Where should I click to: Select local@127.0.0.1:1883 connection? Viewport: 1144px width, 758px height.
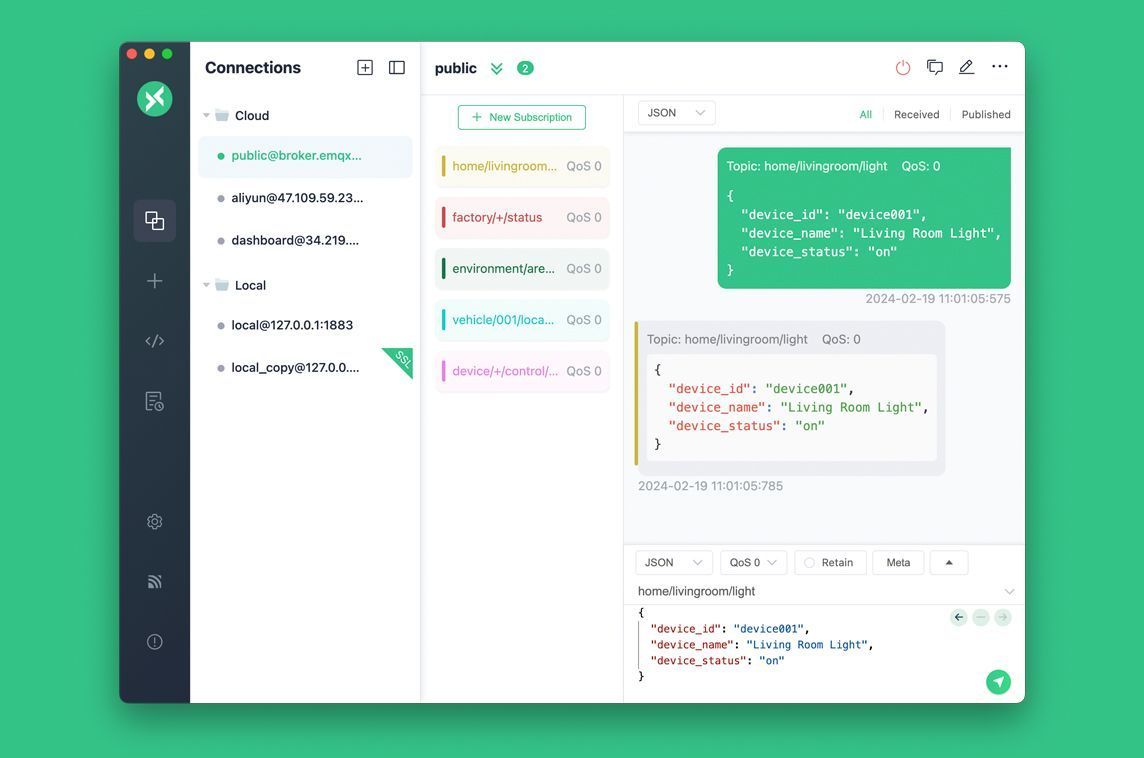(x=305, y=325)
